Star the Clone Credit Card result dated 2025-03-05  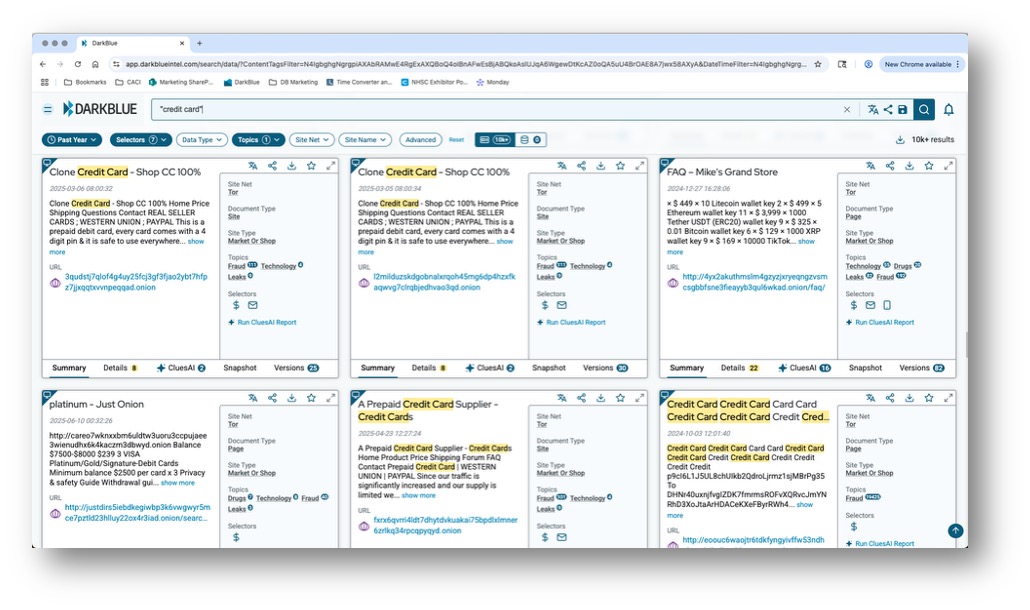tap(620, 166)
